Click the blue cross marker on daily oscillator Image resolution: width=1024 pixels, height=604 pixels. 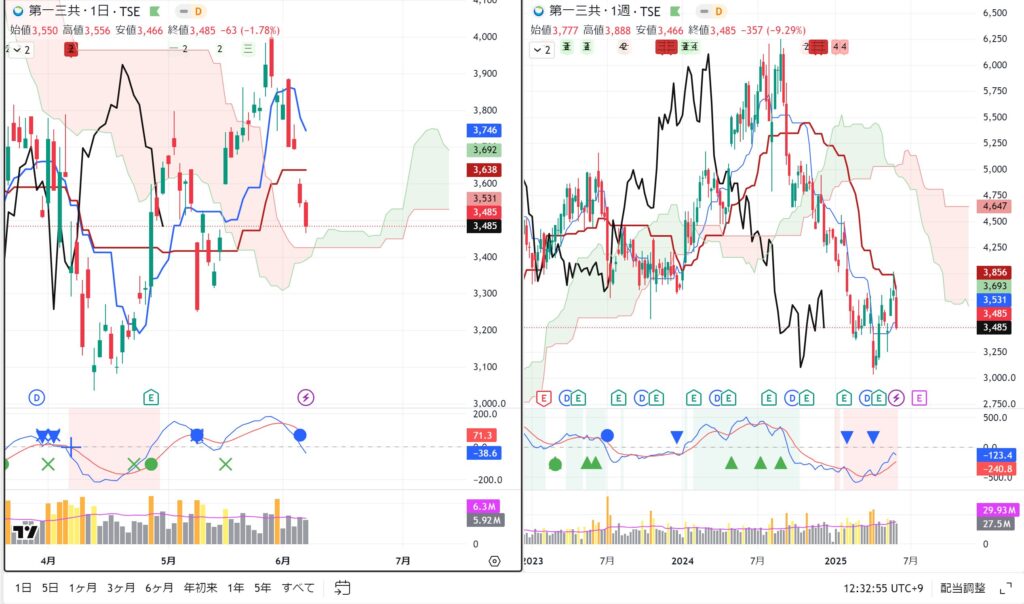pyautogui.click(x=72, y=447)
